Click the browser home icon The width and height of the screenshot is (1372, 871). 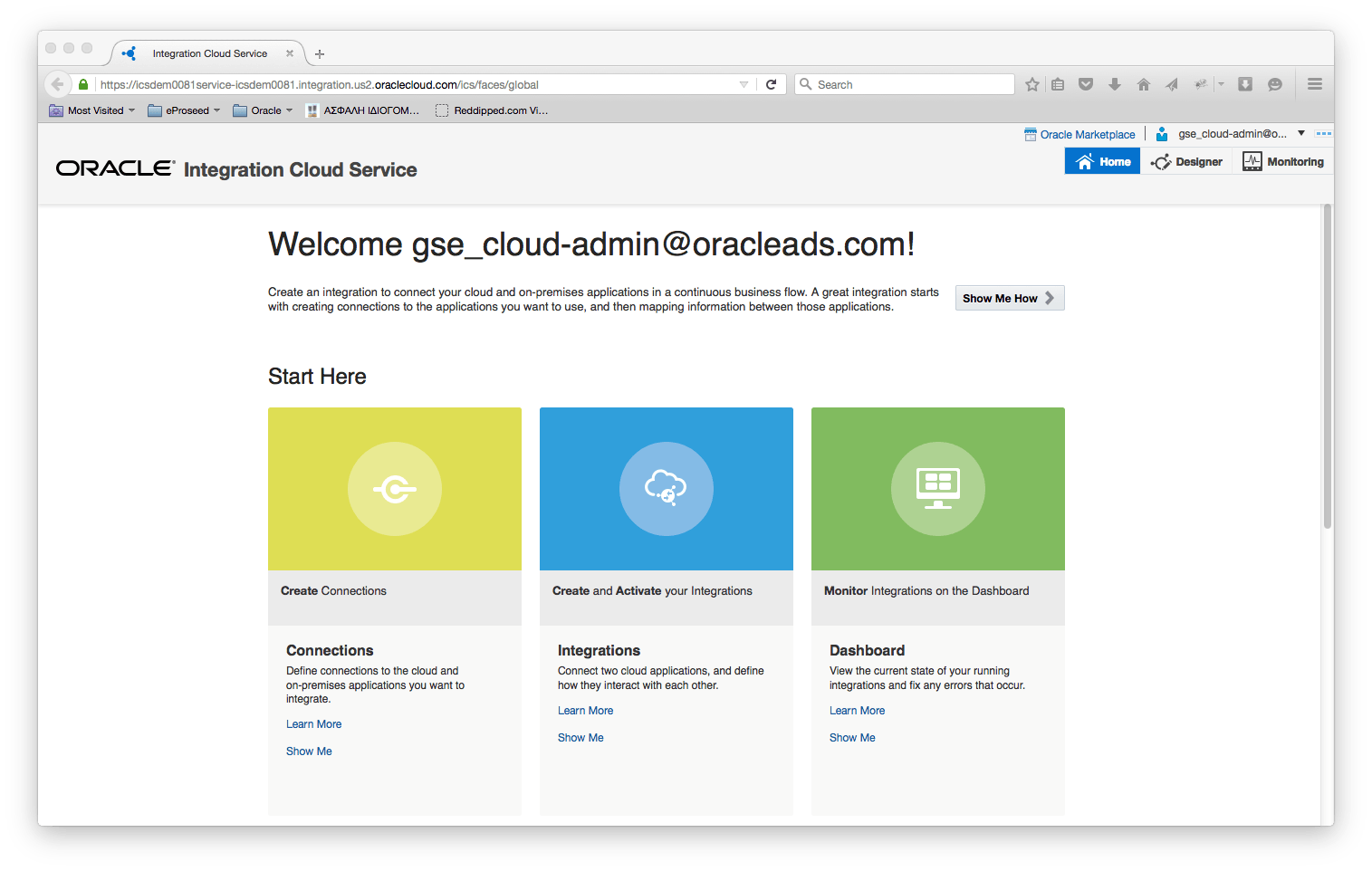click(x=1144, y=84)
